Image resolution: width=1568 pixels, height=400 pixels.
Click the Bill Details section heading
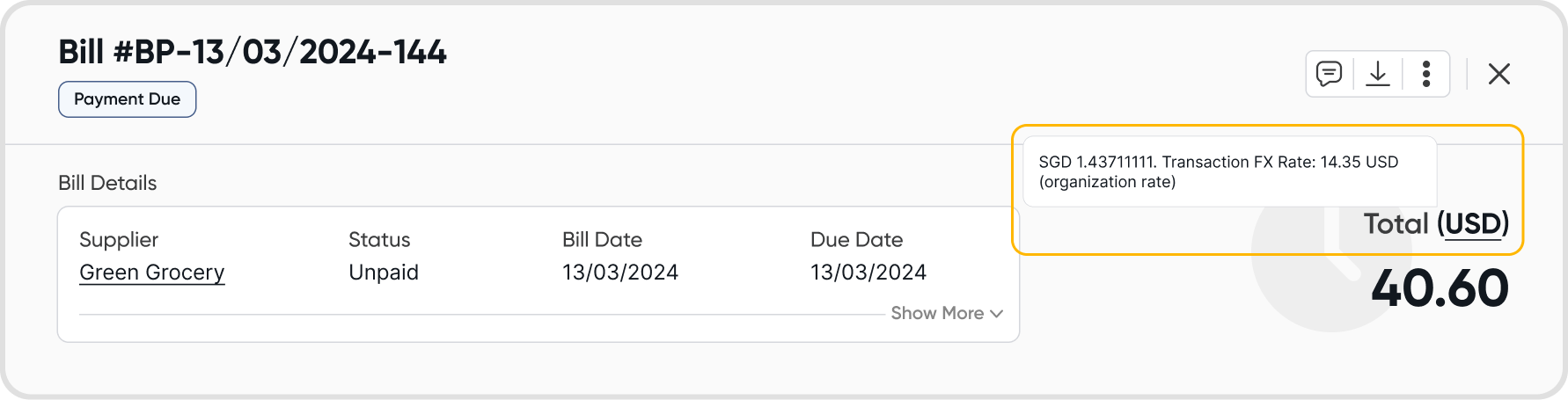coord(107,183)
